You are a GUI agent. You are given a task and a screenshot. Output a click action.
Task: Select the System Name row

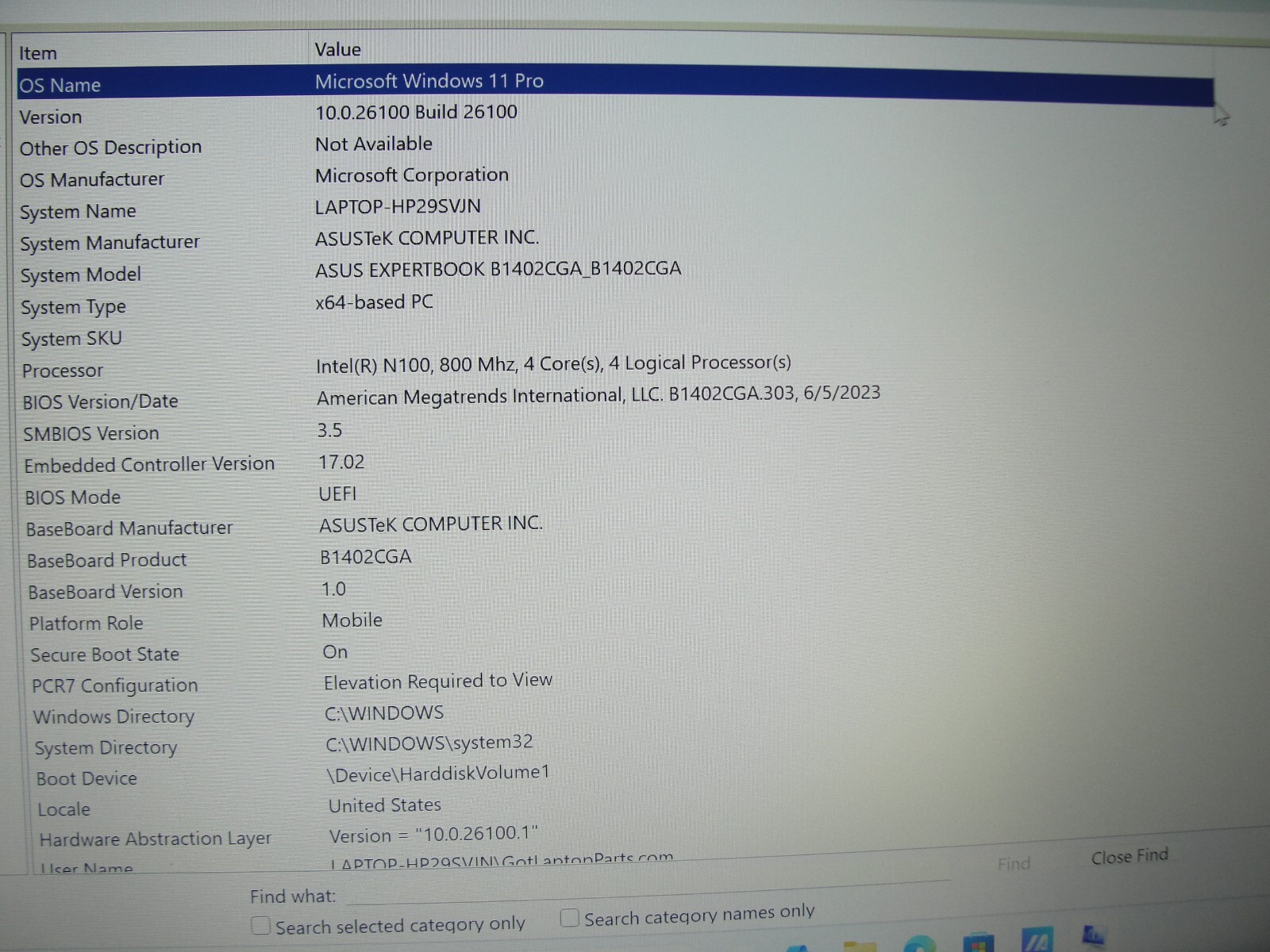click(615, 210)
